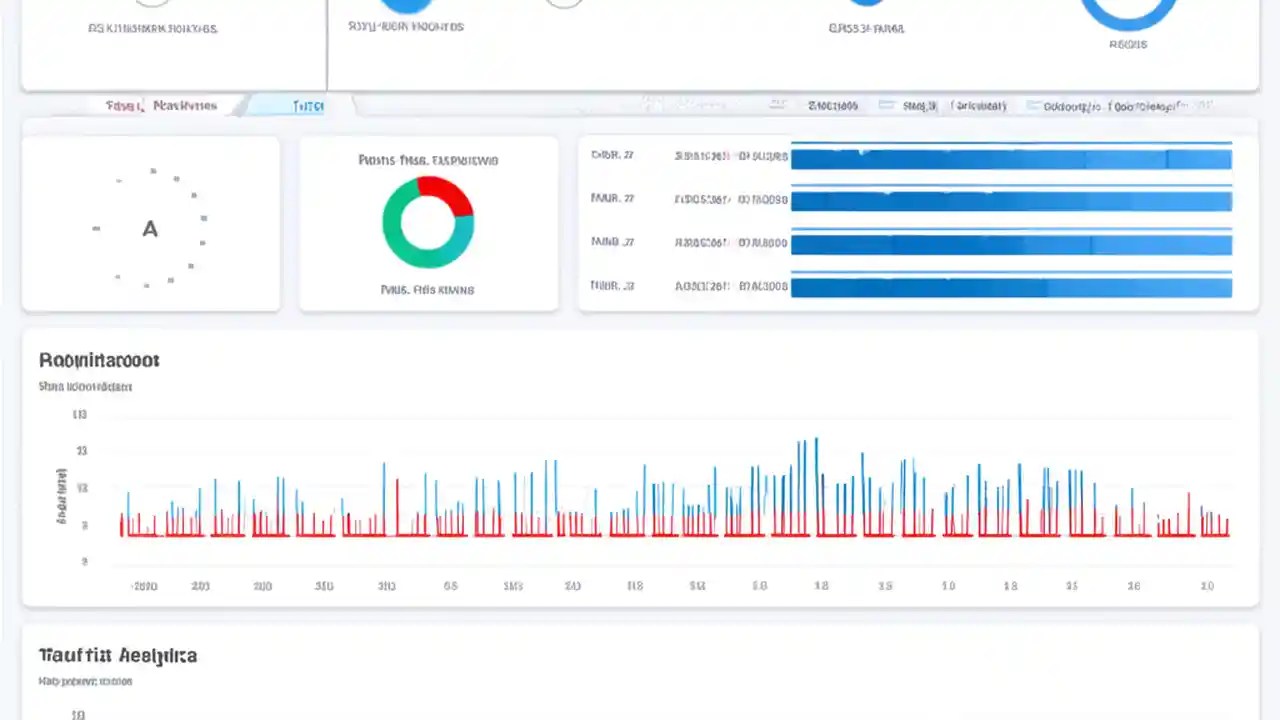Select the card icon beside the Steps label

886,105
